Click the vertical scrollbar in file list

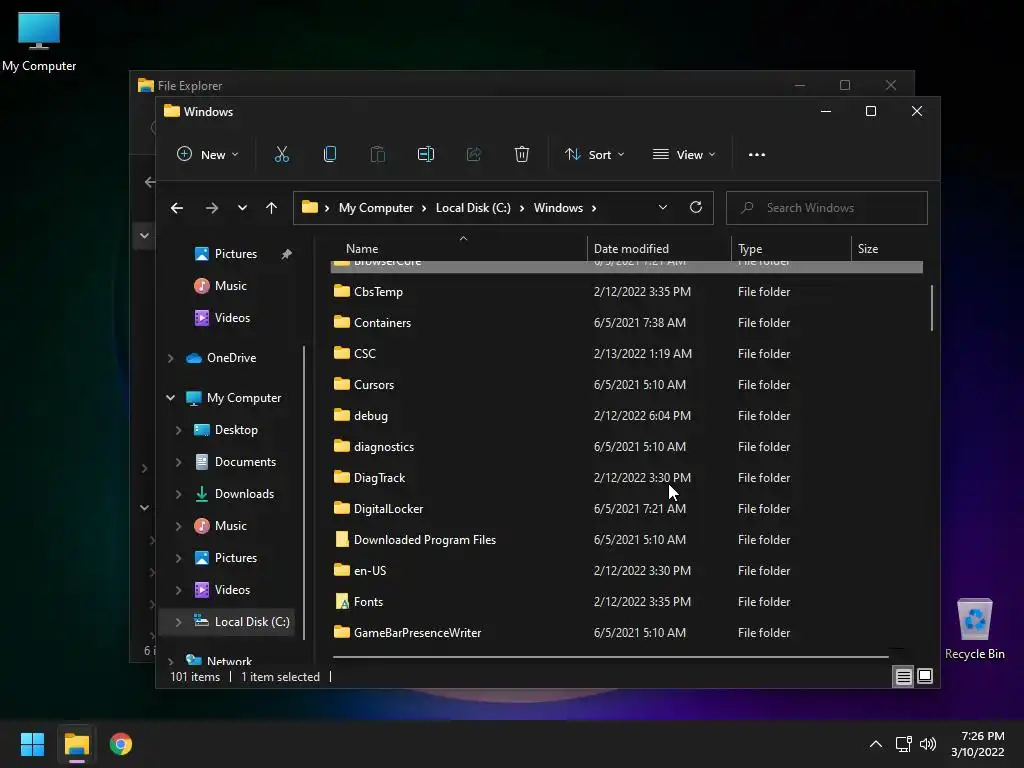(932, 308)
